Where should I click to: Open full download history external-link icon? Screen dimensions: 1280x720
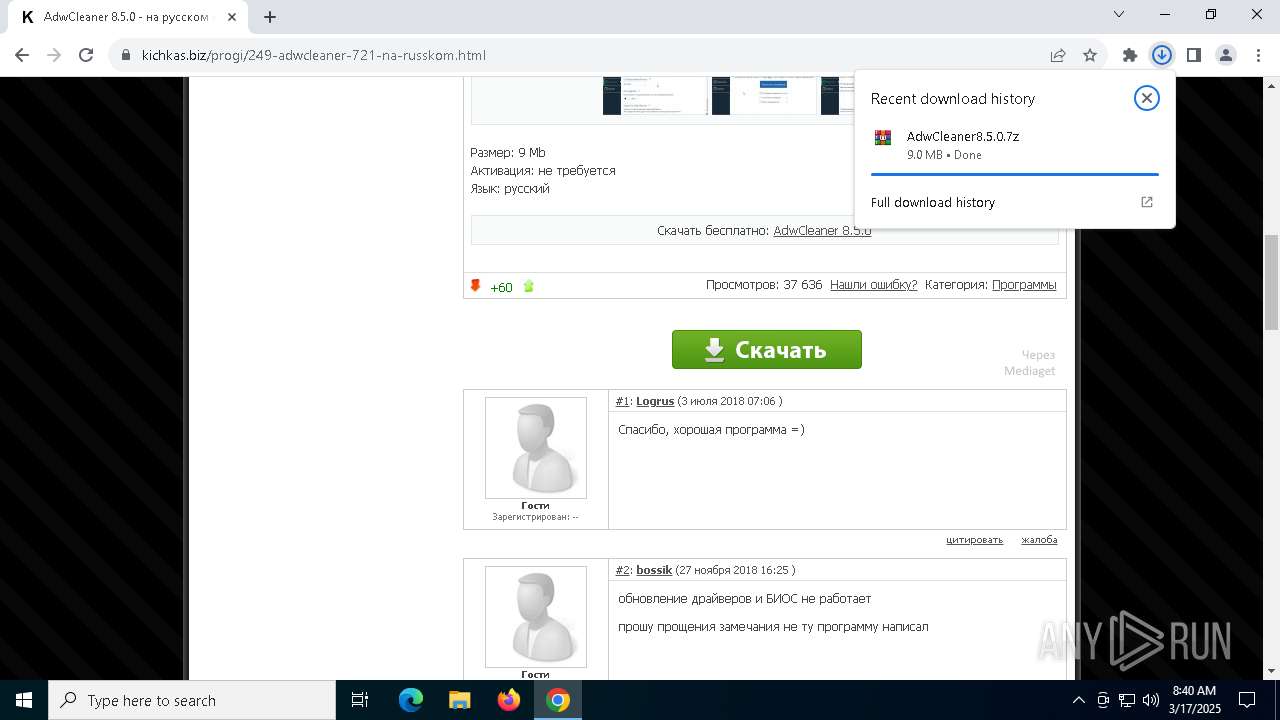point(1147,202)
